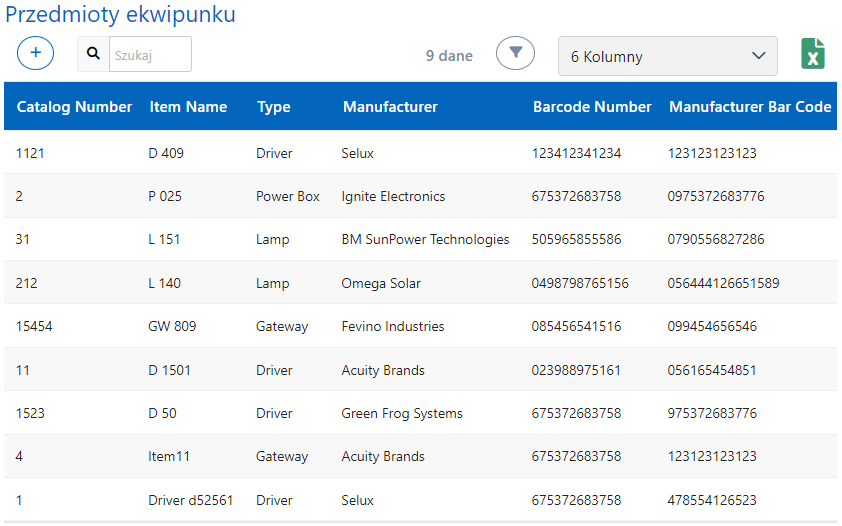This screenshot has width=842, height=526.
Task: Select the P 025 Power Box row
Action: coord(165,196)
